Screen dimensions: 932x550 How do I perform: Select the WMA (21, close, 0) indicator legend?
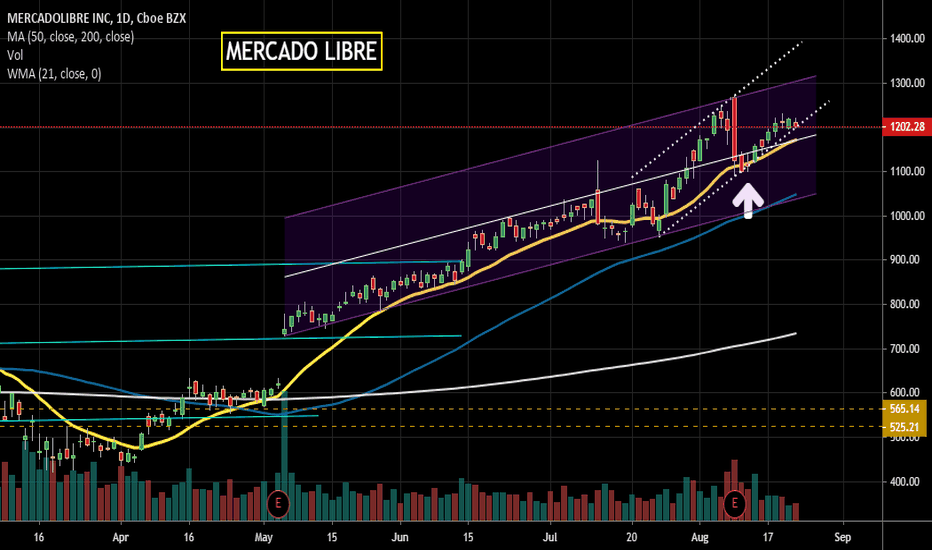[54, 74]
